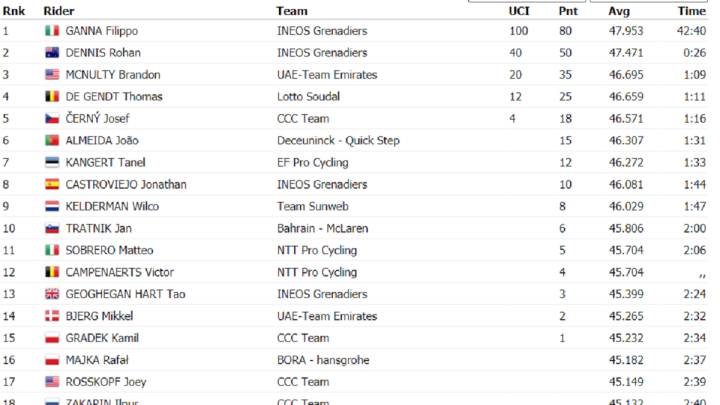This screenshot has width=720, height=405.
Task: Click the Australian flag next to DENNIS Rohan
Action: pos(52,53)
